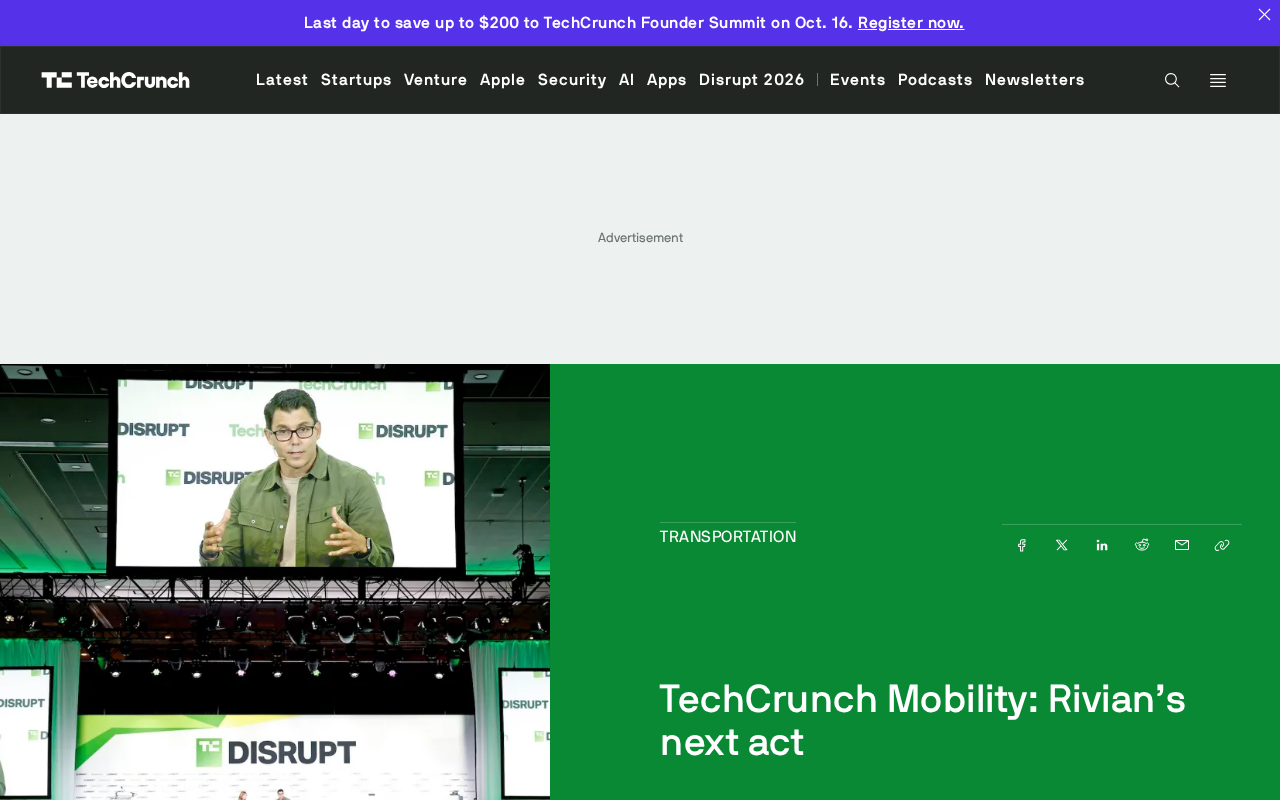Open the Events page
The width and height of the screenshot is (1280, 800).
[x=858, y=79]
